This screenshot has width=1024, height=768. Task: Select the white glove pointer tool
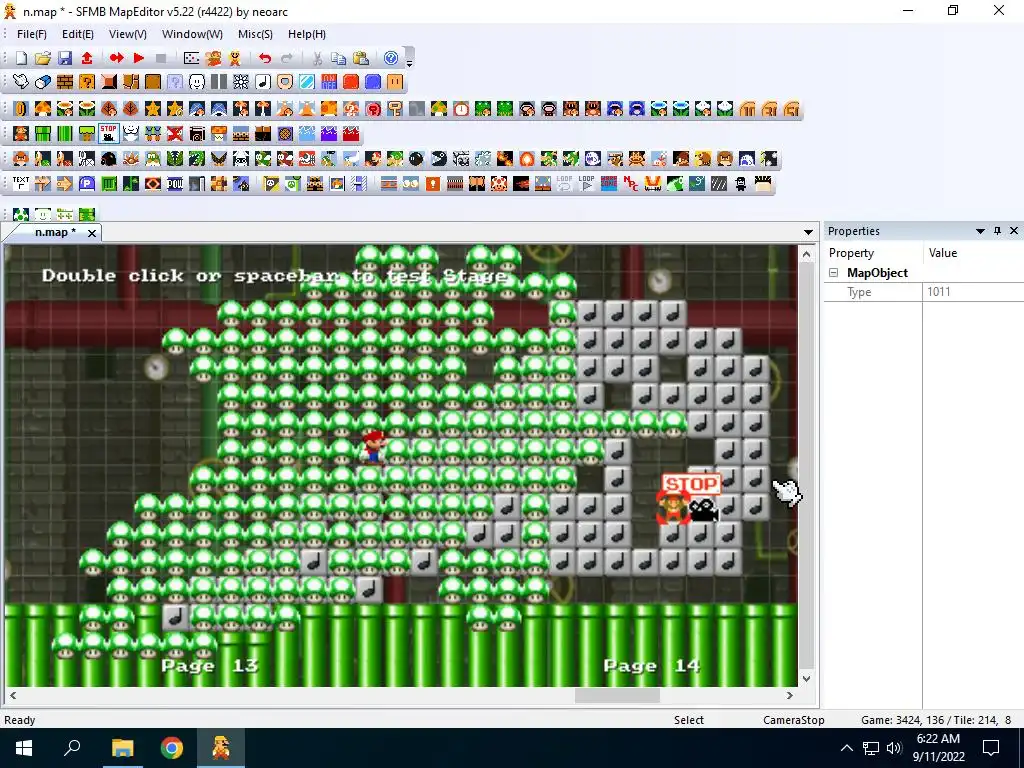[21, 82]
